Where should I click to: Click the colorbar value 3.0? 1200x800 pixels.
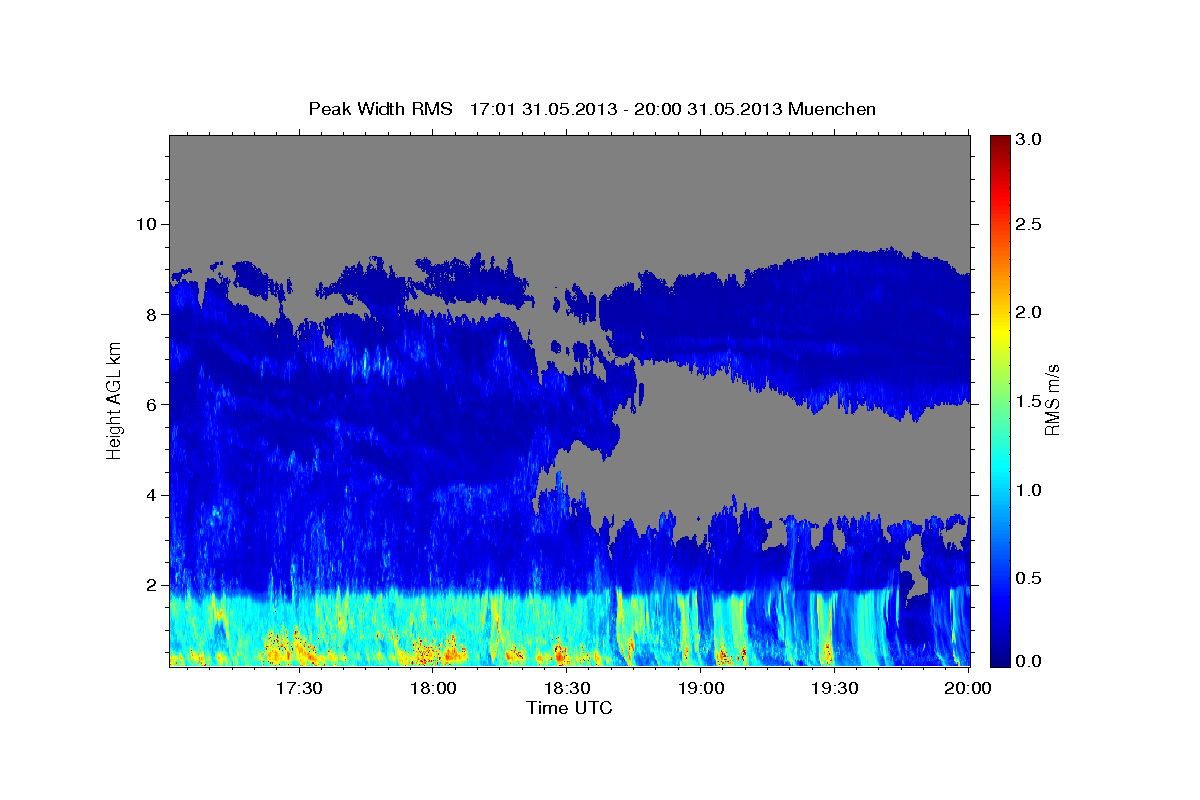[x=1030, y=139]
